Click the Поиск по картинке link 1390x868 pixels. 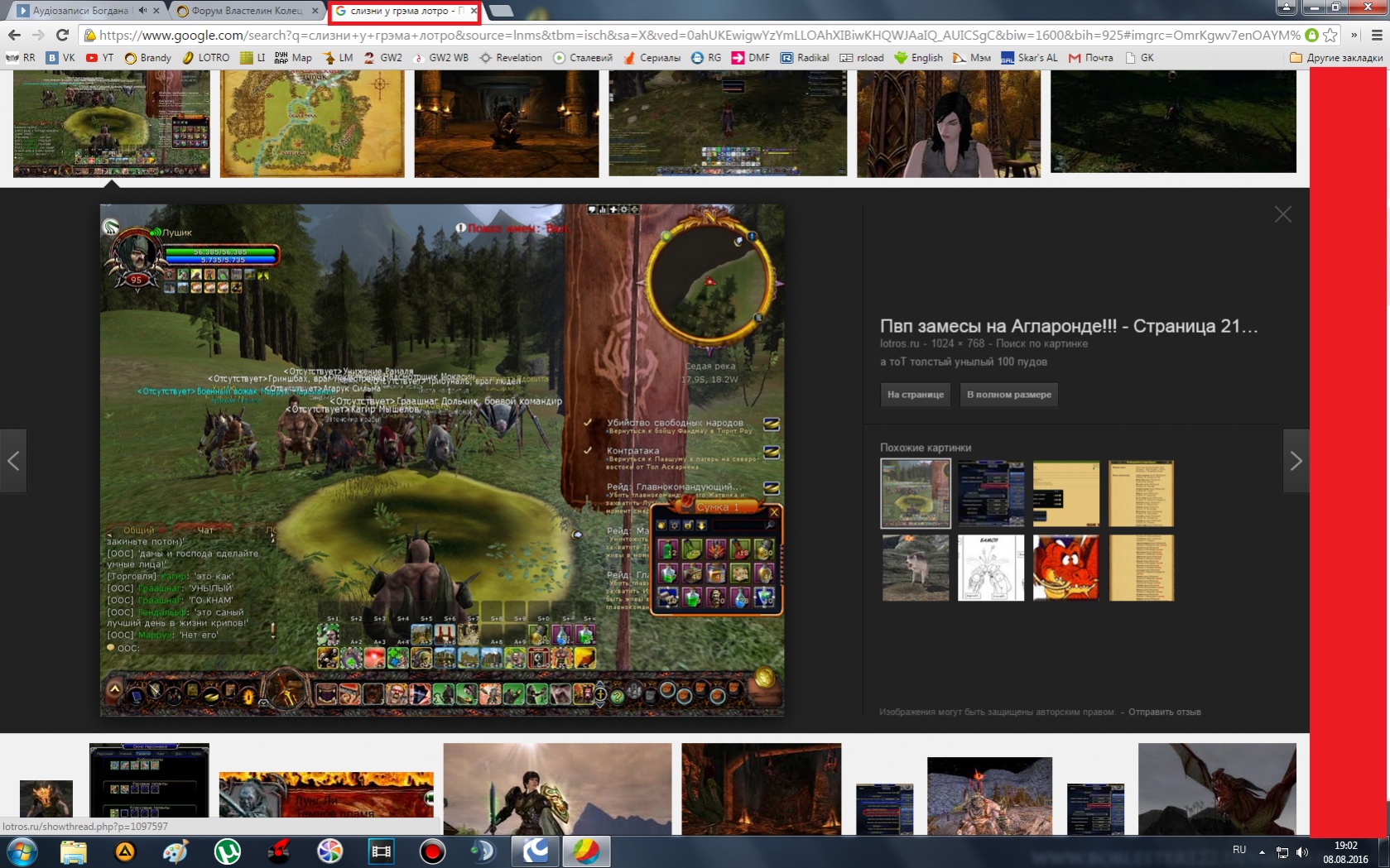(1041, 343)
